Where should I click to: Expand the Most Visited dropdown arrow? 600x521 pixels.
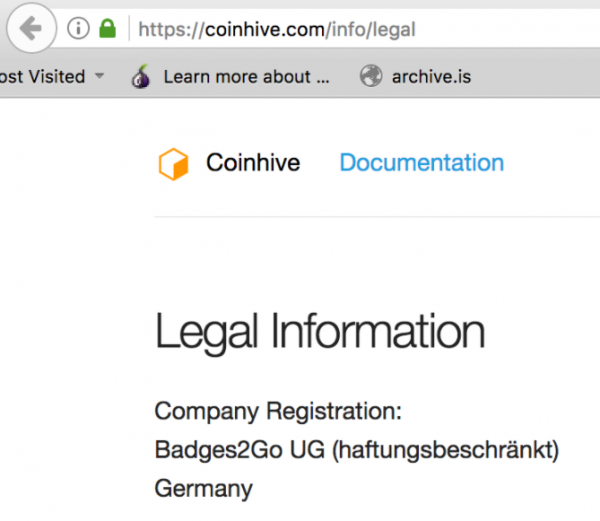point(99,77)
